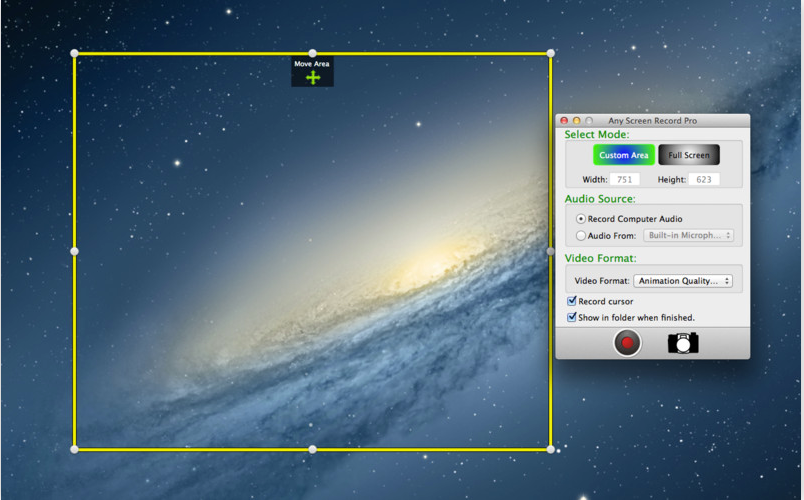This screenshot has width=804, height=500.
Task: Click the top-middle handle of selection area
Action: point(312,53)
